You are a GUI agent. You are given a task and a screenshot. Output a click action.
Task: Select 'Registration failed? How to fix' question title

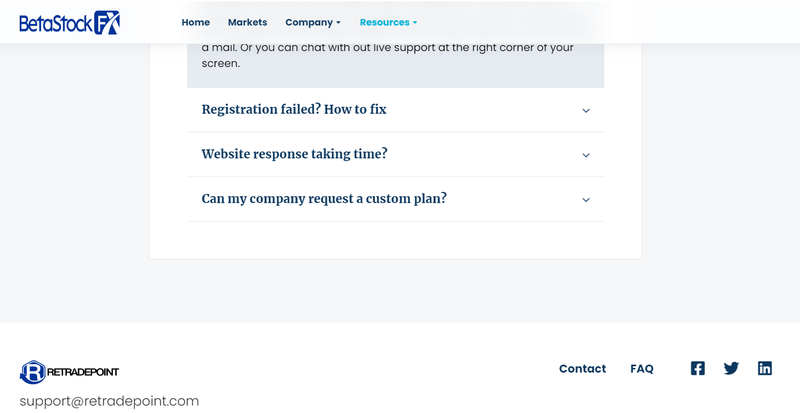tap(294, 109)
